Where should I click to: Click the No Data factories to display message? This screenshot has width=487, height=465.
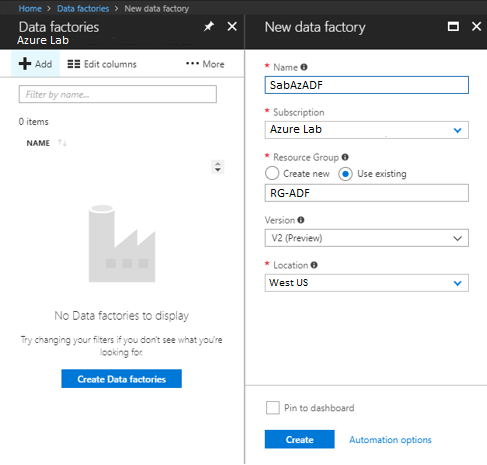click(122, 315)
